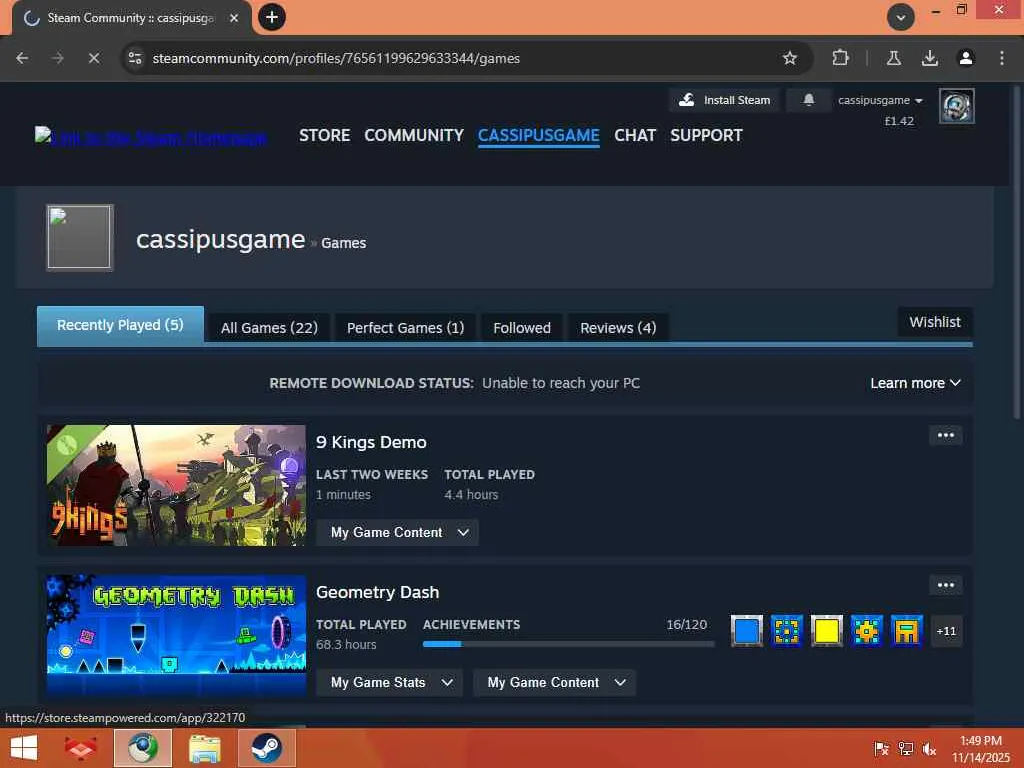Screen dimensions: 1024x768
Task: Switch to Reviews (4) tab
Action: [x=618, y=328]
